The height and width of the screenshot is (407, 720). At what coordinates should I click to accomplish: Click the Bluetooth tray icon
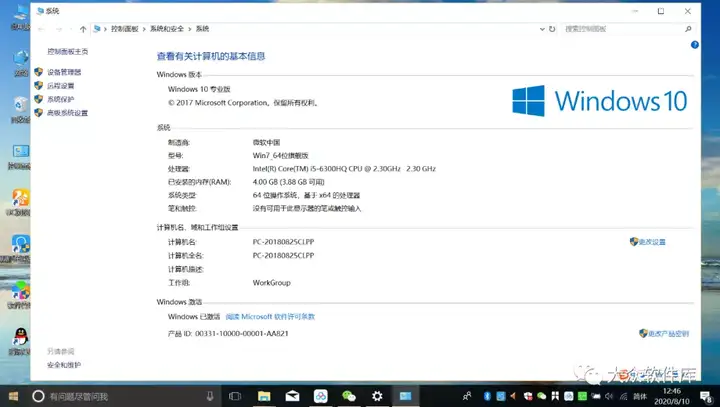click(x=487, y=396)
